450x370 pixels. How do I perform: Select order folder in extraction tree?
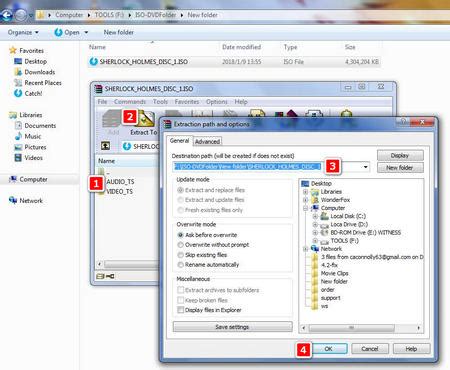[x=323, y=290]
